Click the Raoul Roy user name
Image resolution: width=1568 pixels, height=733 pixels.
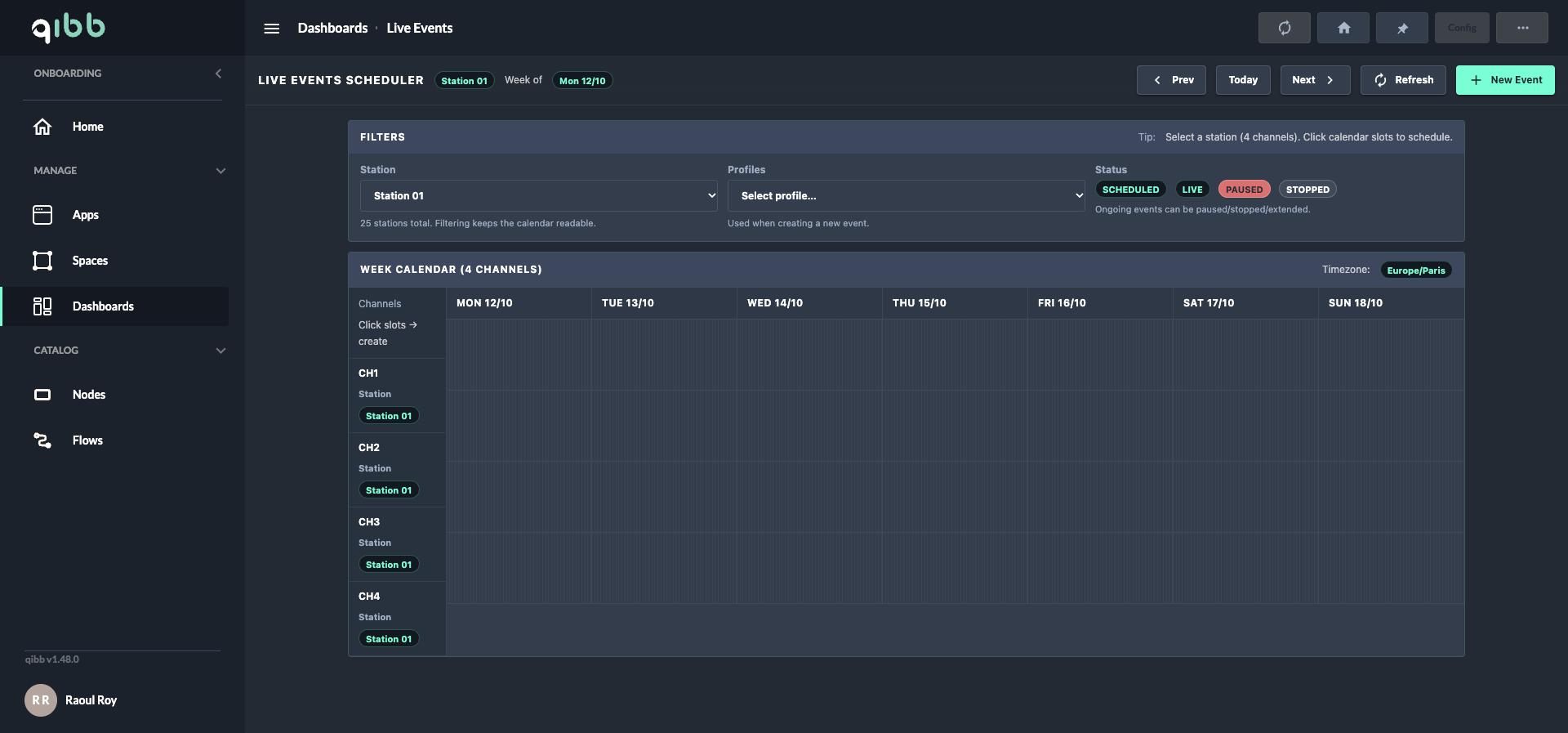[91, 700]
